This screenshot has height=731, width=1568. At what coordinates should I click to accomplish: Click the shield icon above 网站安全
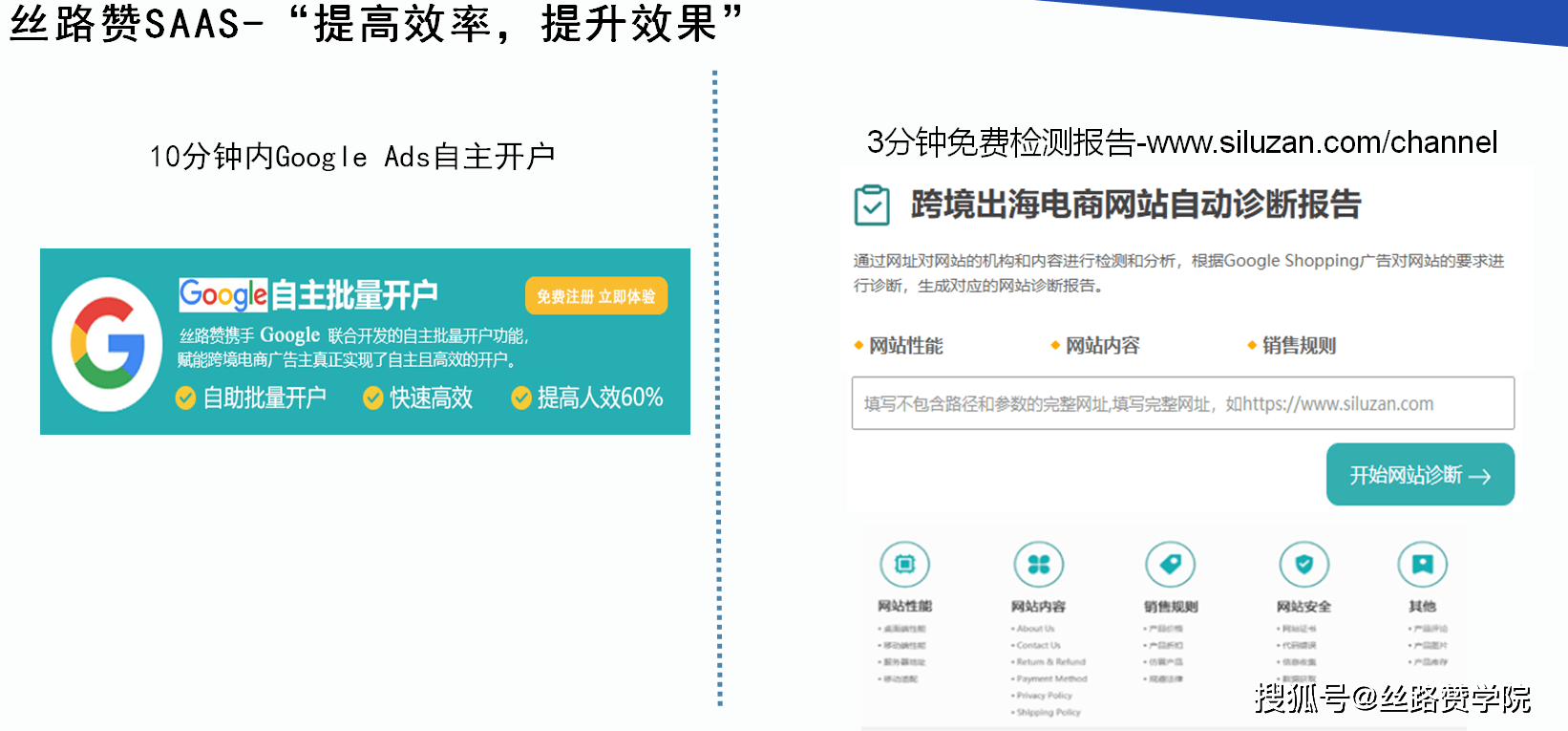tap(1304, 565)
